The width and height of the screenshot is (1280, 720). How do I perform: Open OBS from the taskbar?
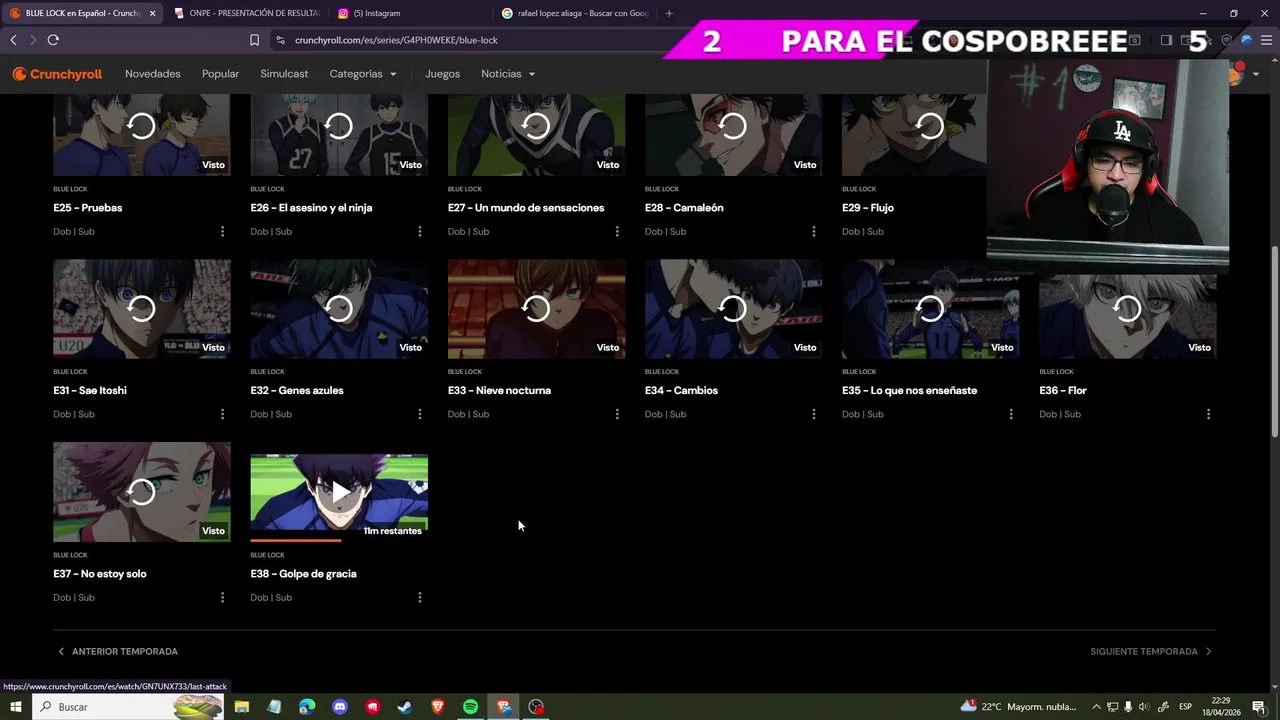[536, 707]
